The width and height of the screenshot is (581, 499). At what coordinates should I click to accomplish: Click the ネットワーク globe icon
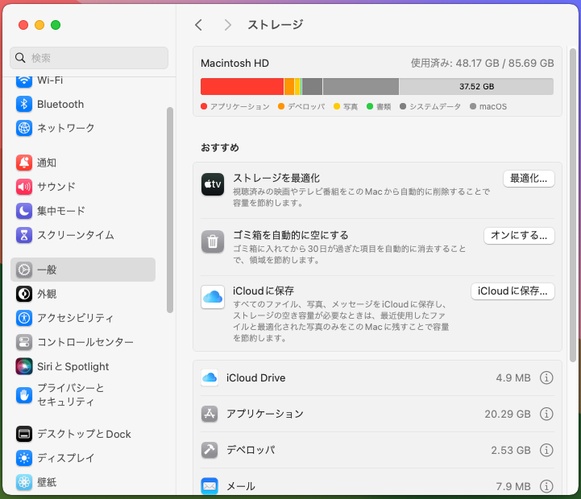pyautogui.click(x=24, y=128)
